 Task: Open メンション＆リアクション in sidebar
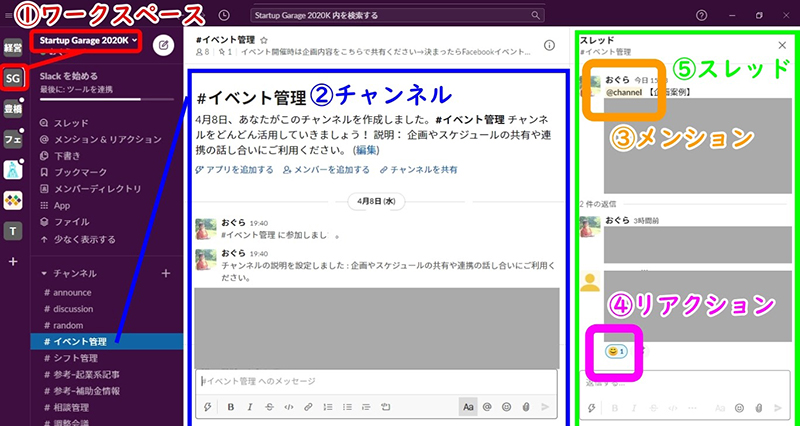click(101, 139)
